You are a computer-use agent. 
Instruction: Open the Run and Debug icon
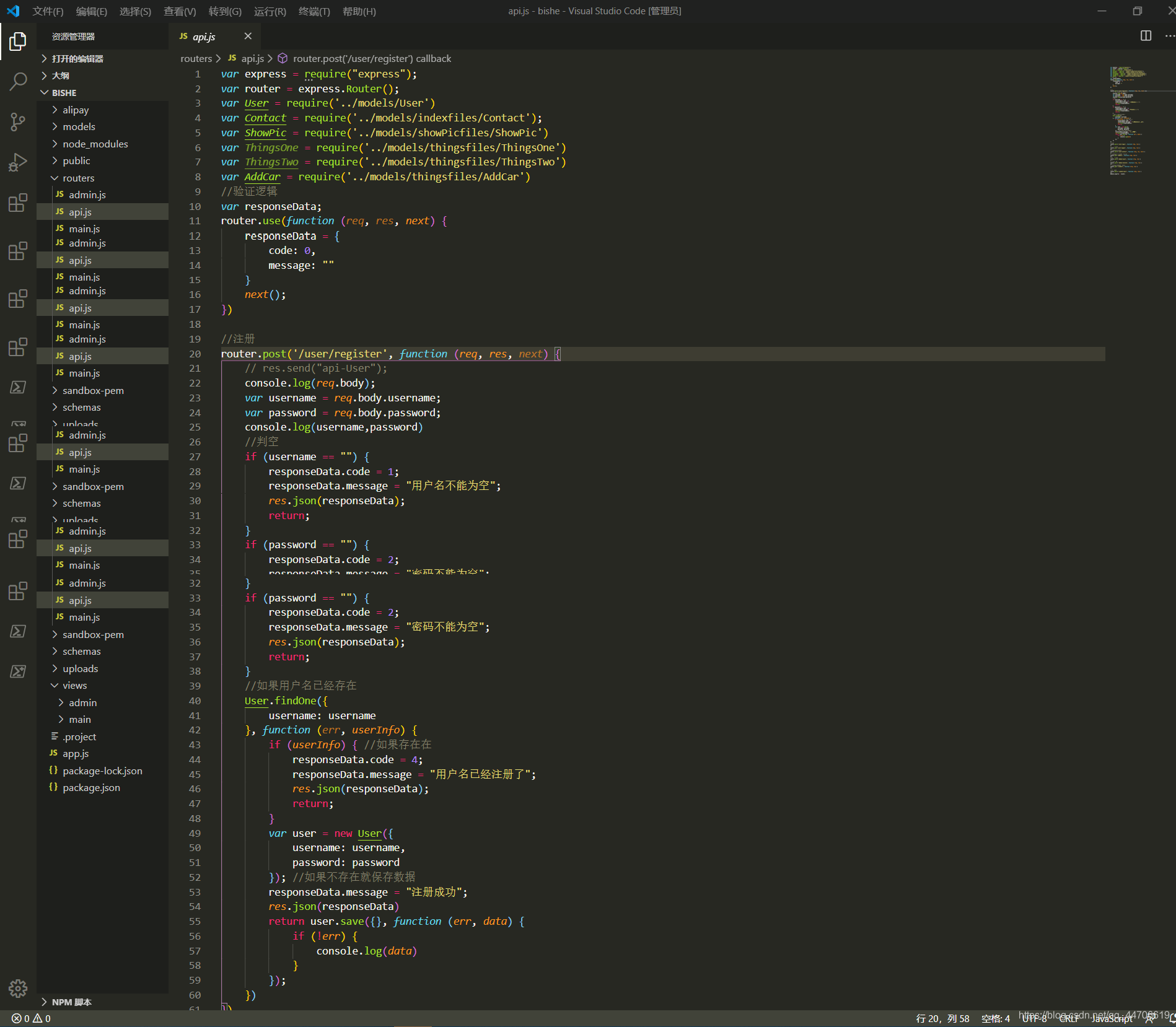tap(18, 162)
